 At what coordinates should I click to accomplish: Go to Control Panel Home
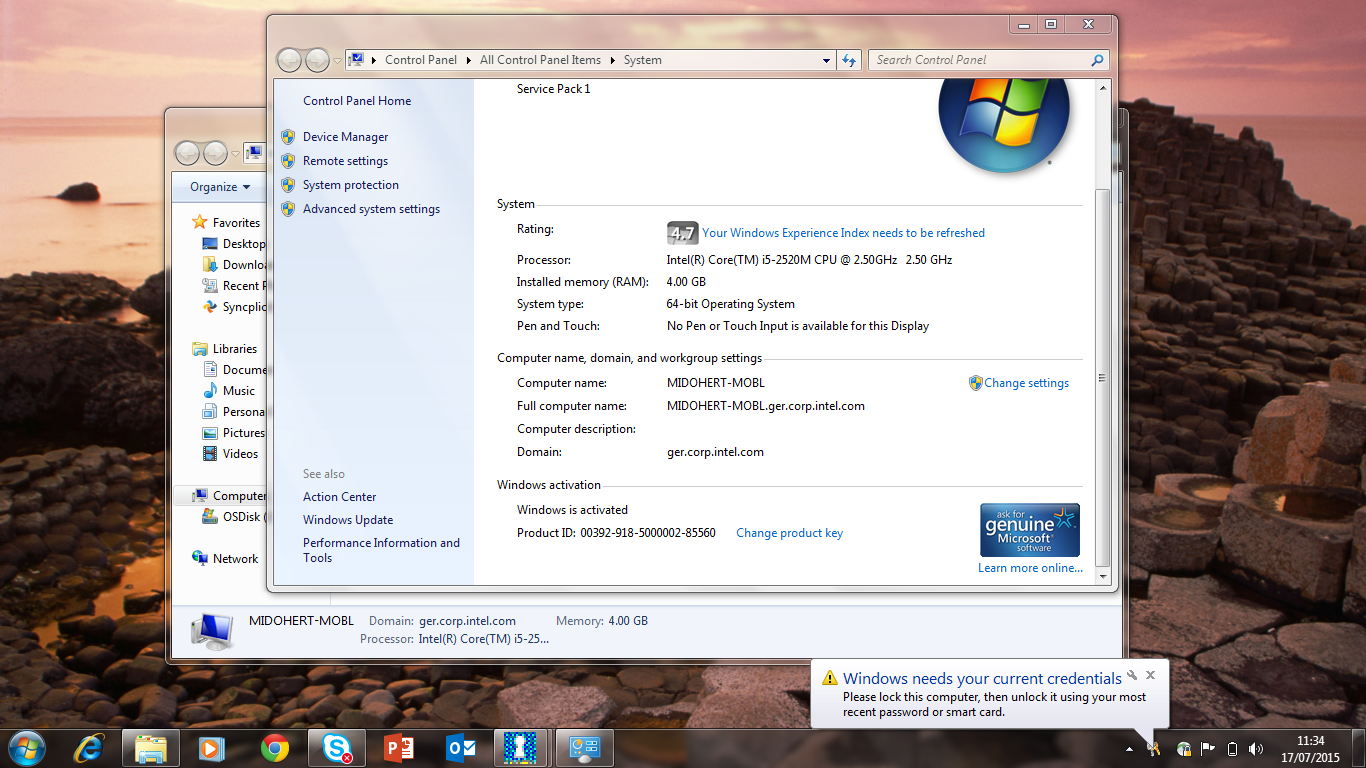(x=357, y=101)
